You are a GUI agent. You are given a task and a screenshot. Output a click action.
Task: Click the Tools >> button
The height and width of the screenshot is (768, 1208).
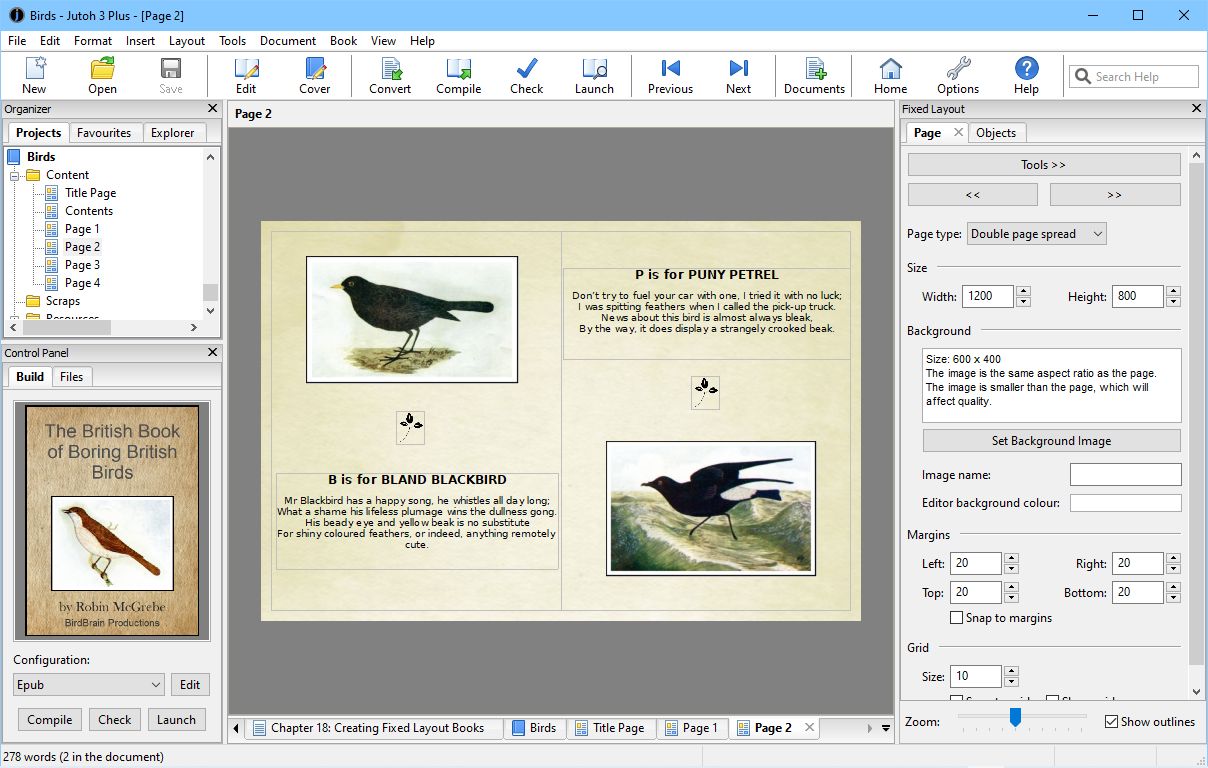pyautogui.click(x=1043, y=165)
